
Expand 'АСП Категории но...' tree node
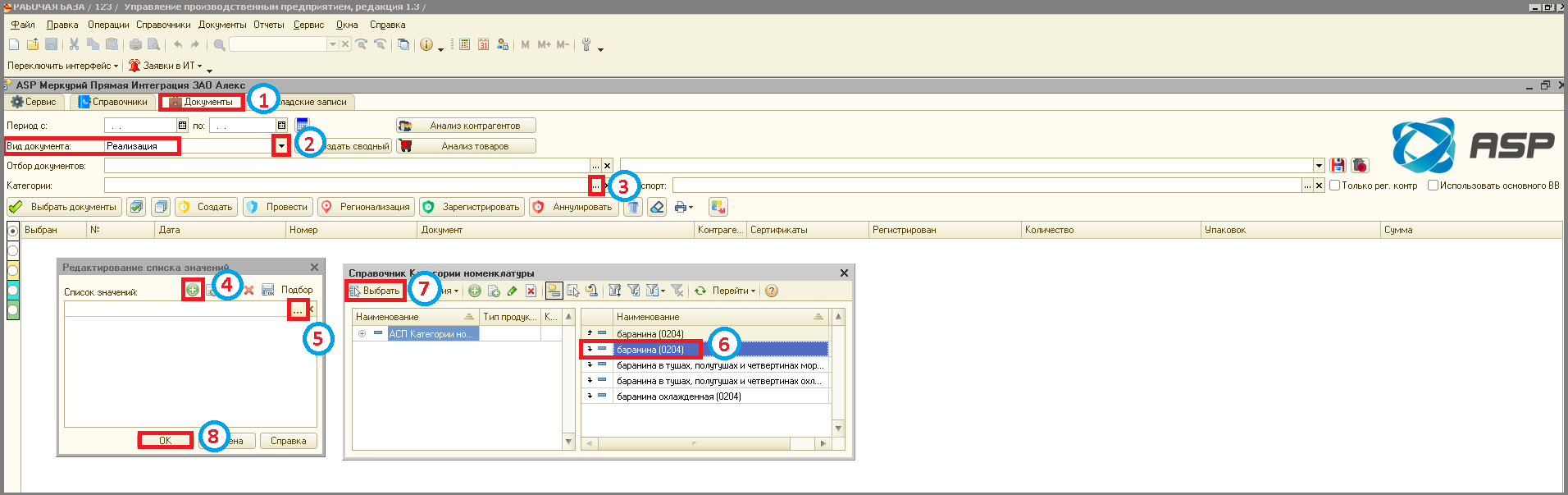[362, 334]
